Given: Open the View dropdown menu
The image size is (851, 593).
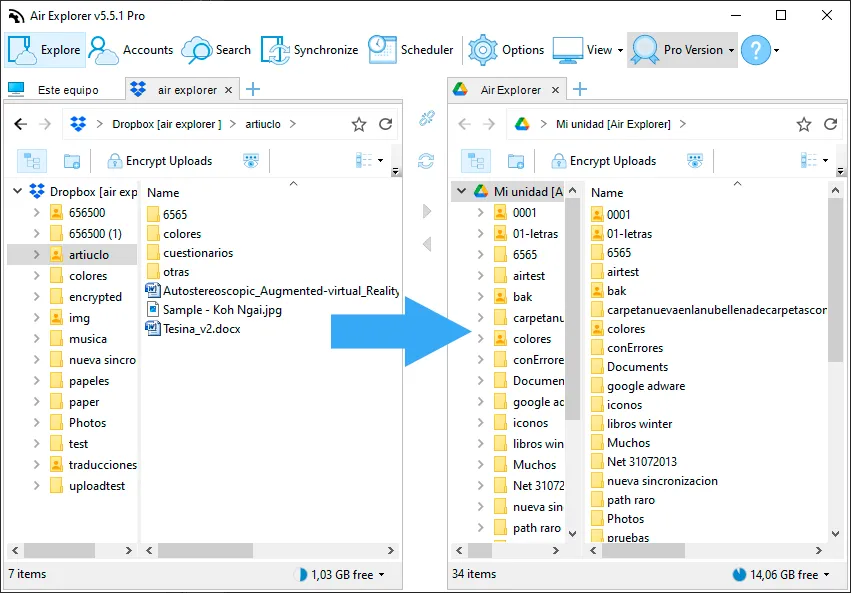Looking at the screenshot, I should pos(588,50).
